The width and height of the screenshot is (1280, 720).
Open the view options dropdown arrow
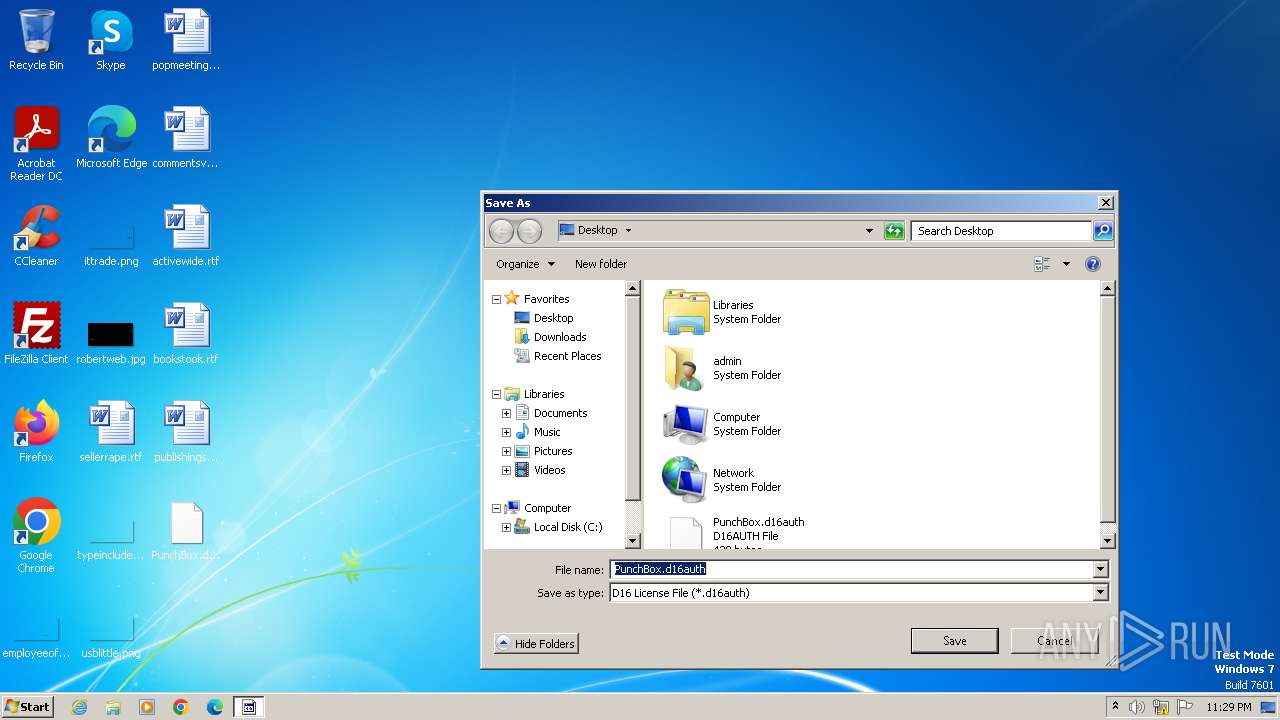(1066, 264)
